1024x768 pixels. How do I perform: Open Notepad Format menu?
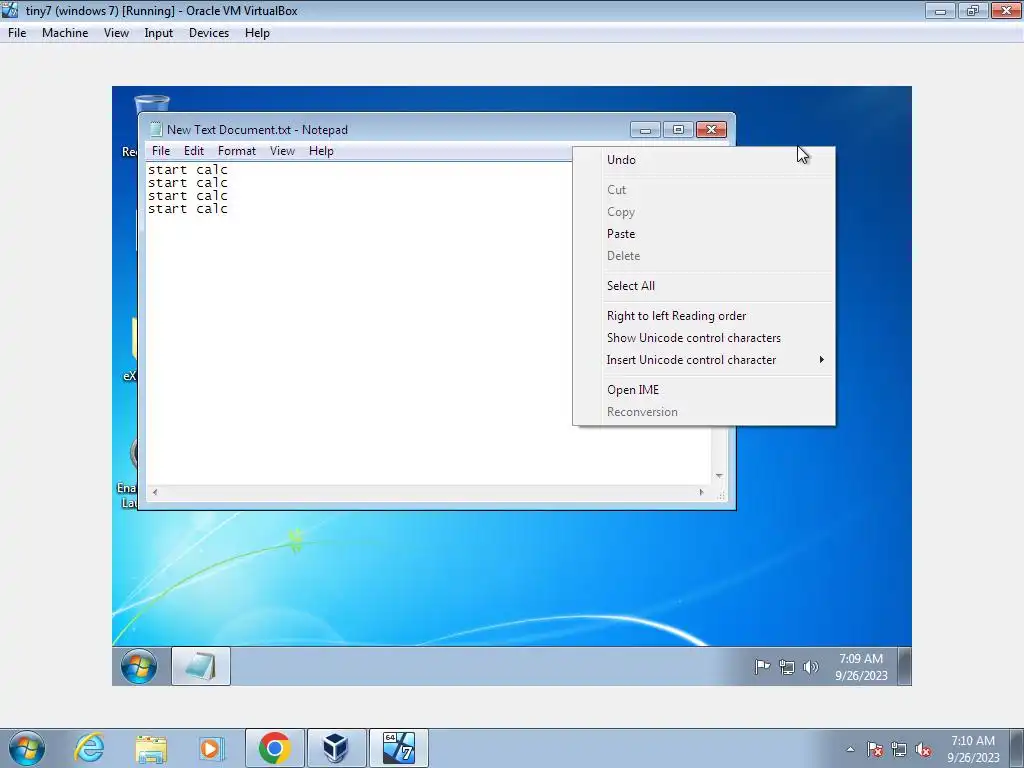[x=236, y=151]
